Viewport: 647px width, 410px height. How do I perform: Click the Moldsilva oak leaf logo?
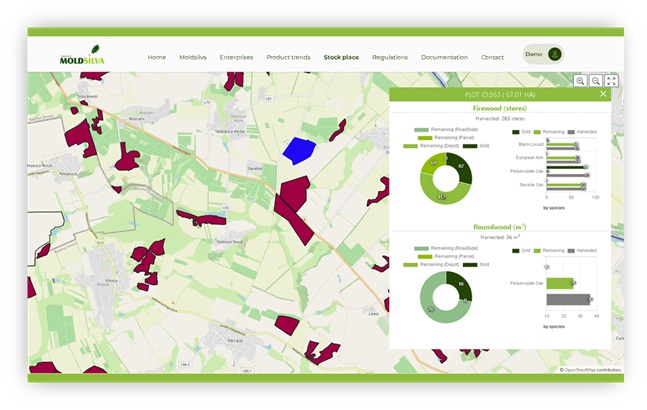(x=82, y=55)
